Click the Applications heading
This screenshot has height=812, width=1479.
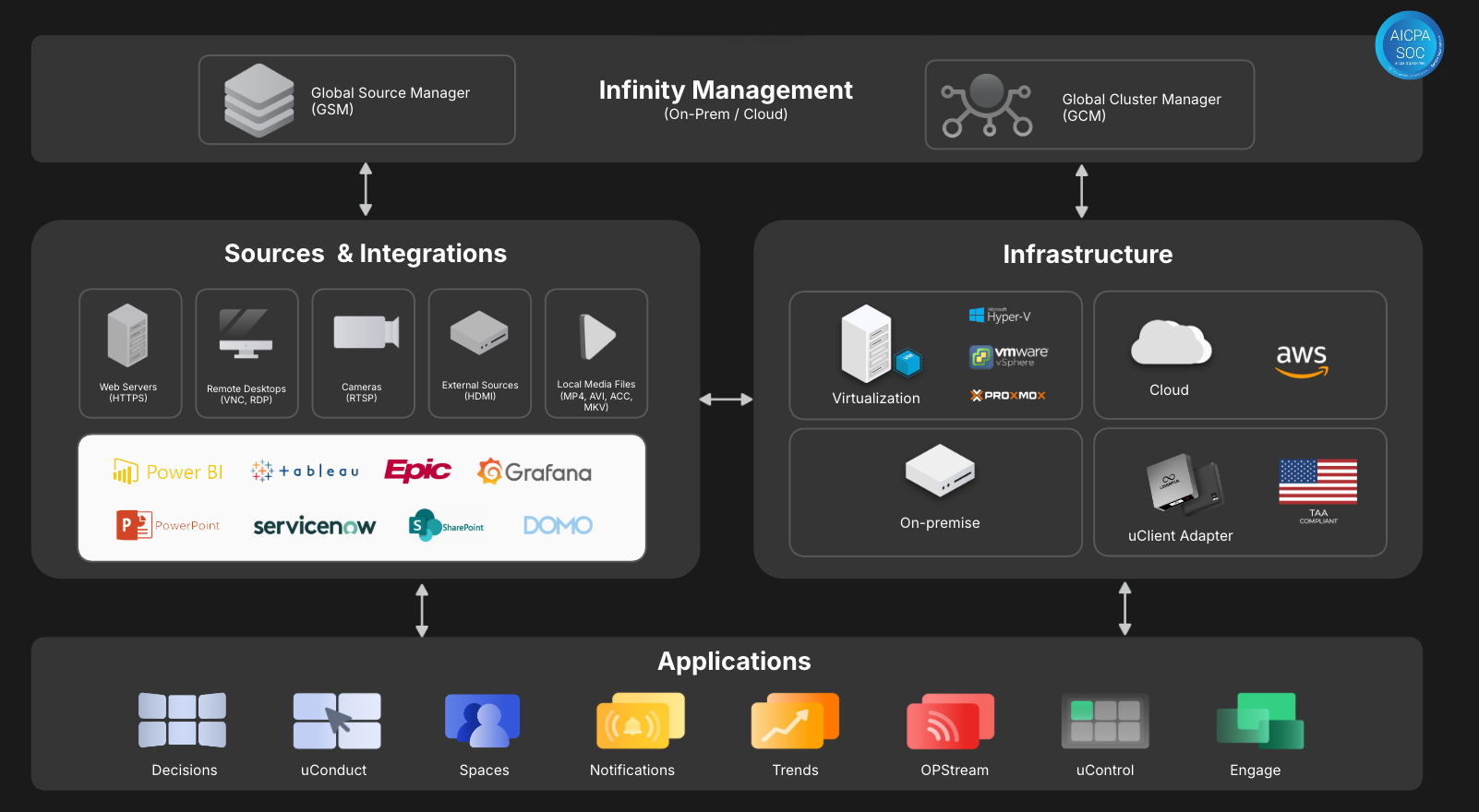(x=734, y=661)
